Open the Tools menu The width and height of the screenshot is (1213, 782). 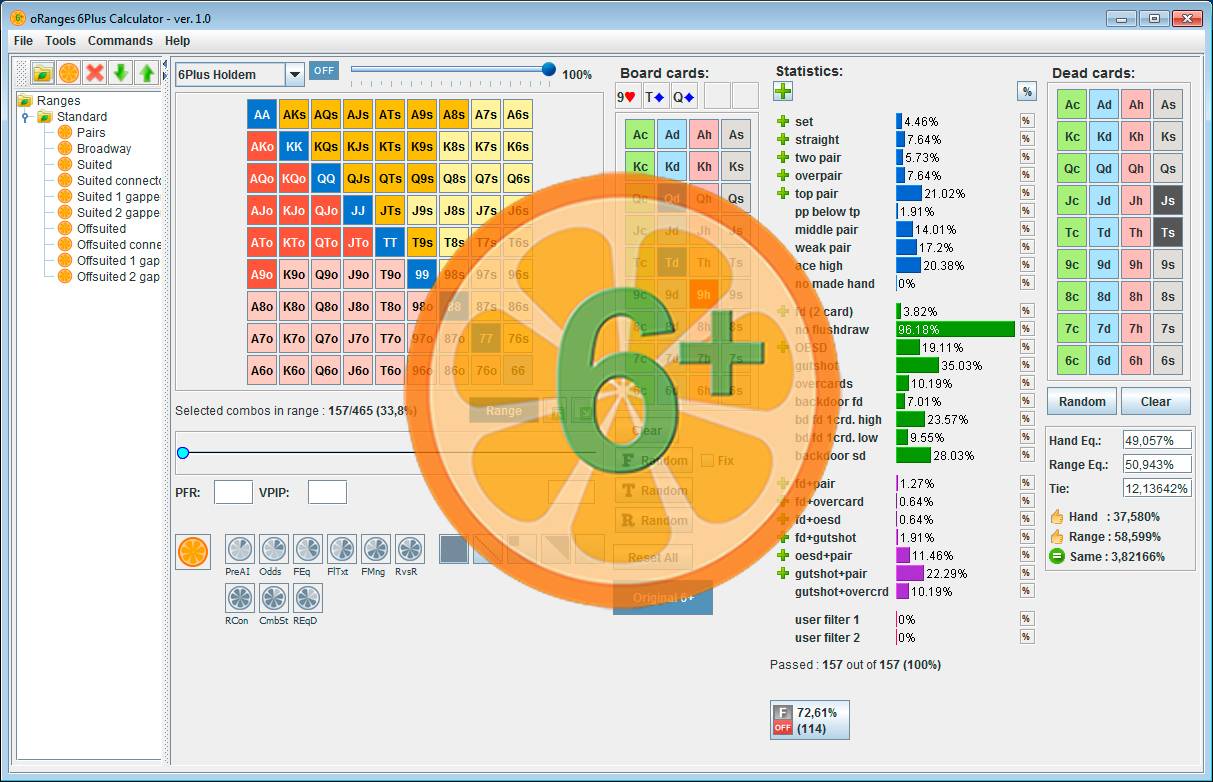click(x=60, y=41)
